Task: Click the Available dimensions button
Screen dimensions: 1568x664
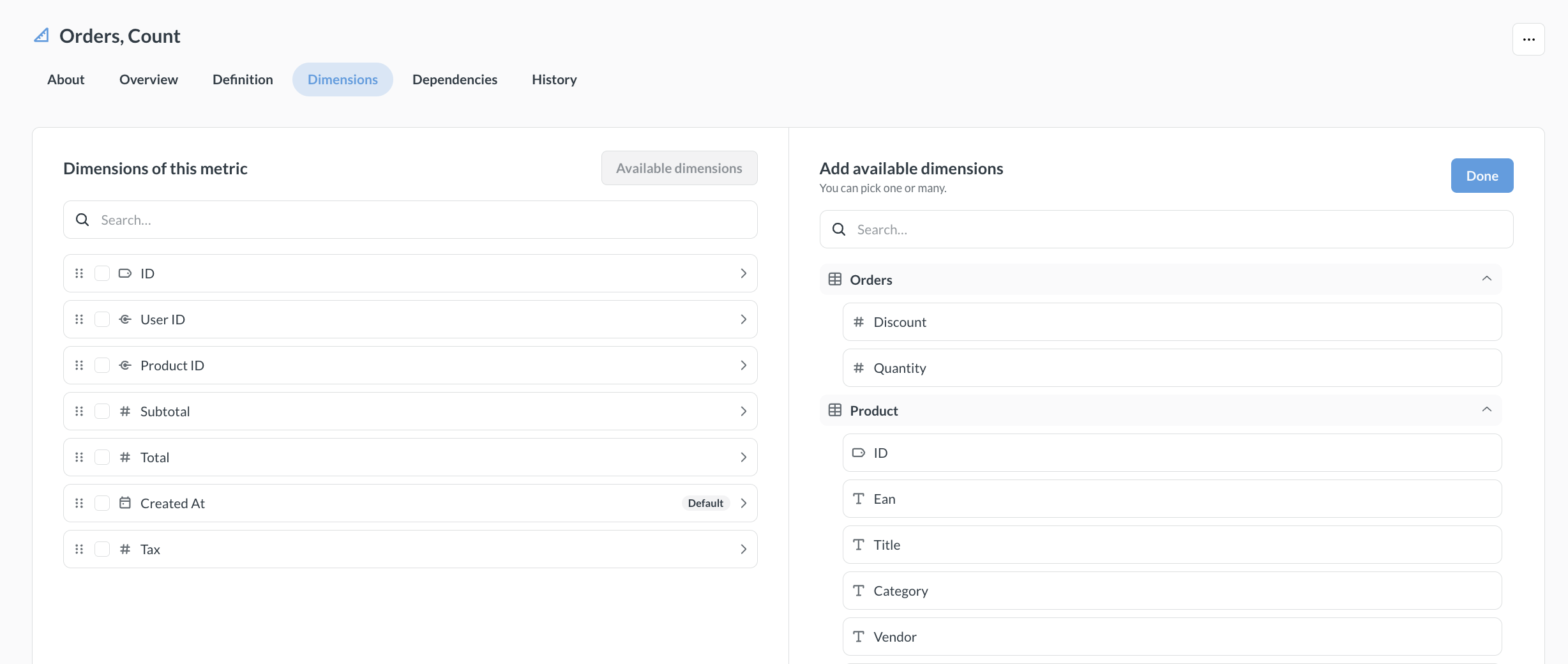Action: coord(679,168)
